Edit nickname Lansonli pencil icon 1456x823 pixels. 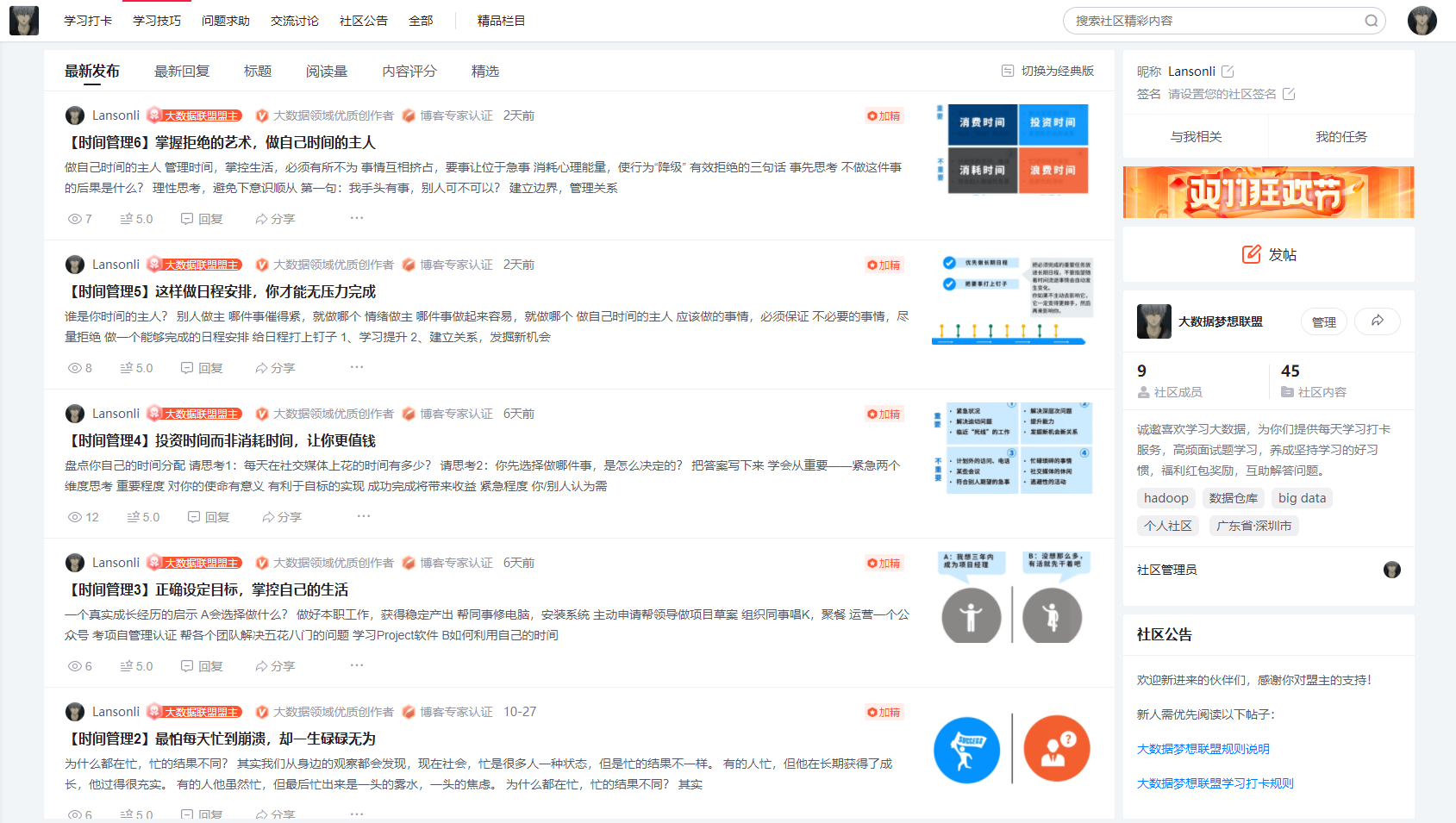point(1228,72)
